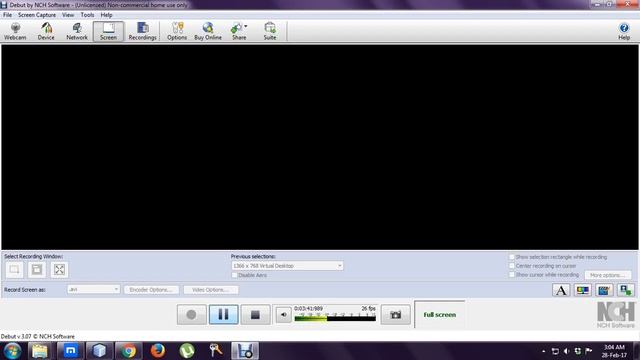
Task: Open Help from the toolbar icon
Action: 624,31
